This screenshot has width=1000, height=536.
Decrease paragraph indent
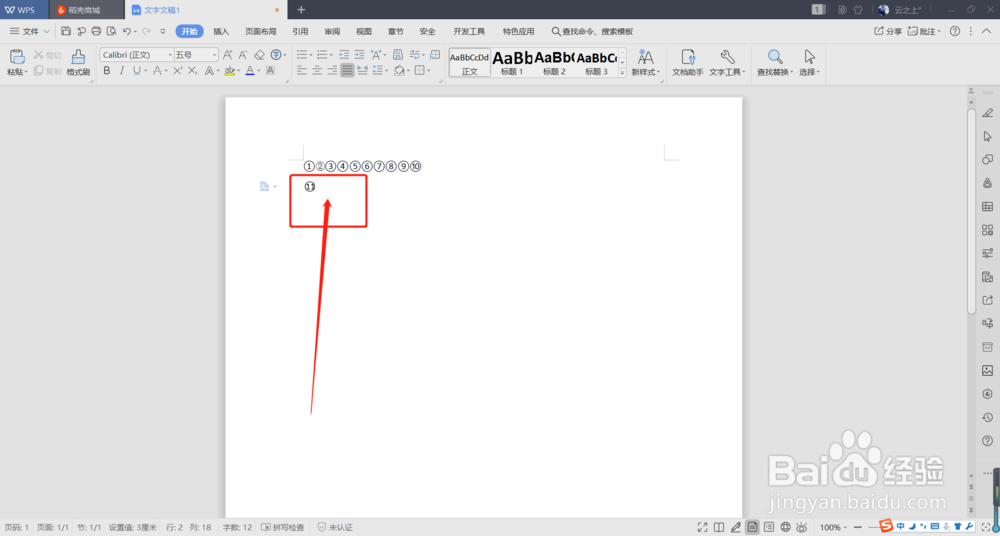(x=344, y=55)
